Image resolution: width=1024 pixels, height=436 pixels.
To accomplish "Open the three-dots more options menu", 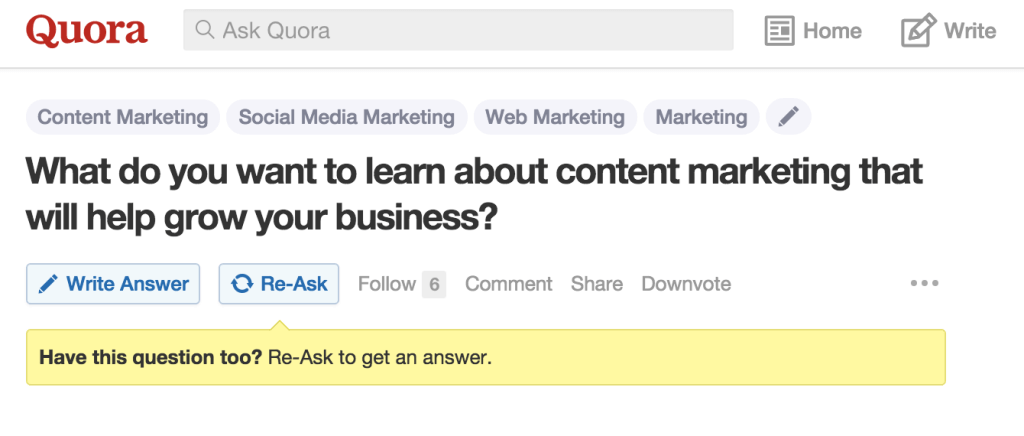I will click(x=925, y=283).
